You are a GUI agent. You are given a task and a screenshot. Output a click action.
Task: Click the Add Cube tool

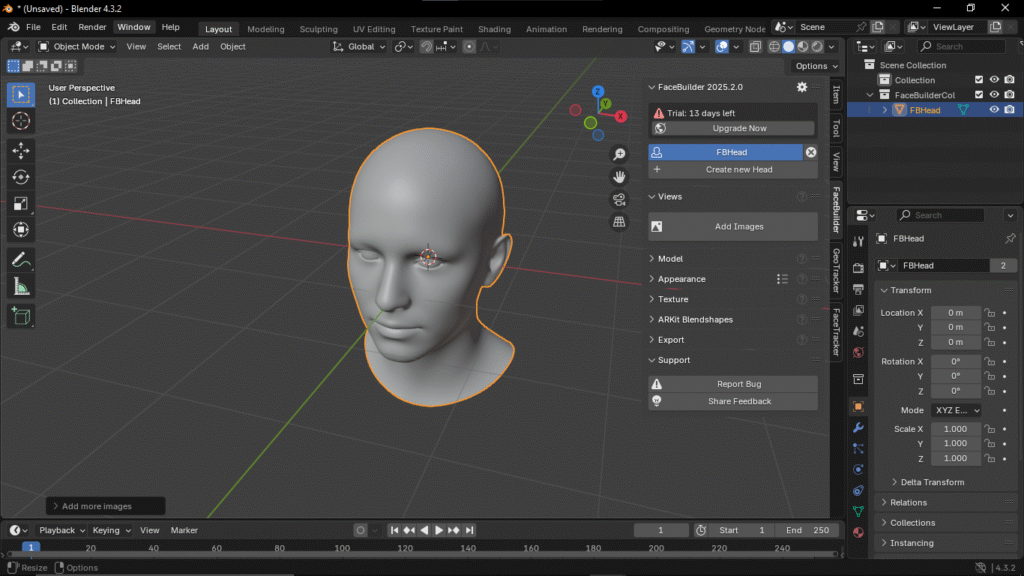click(21, 316)
